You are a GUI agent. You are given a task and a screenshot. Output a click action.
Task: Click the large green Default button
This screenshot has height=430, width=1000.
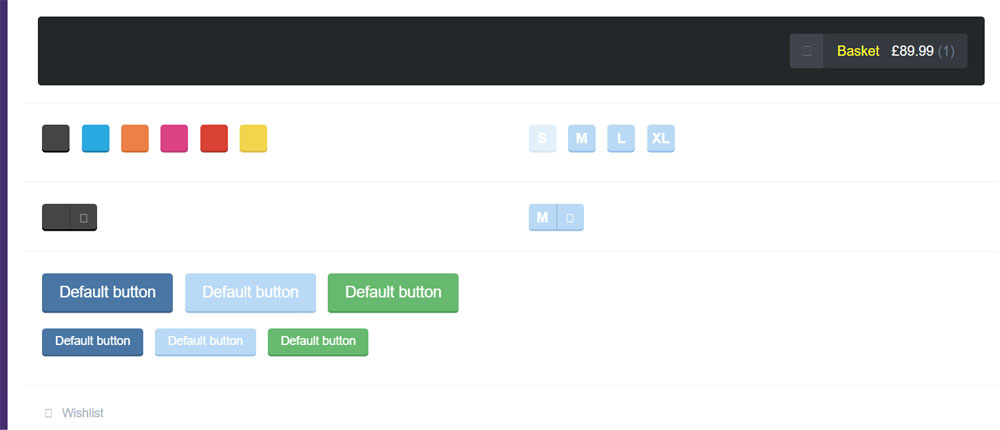coord(393,293)
